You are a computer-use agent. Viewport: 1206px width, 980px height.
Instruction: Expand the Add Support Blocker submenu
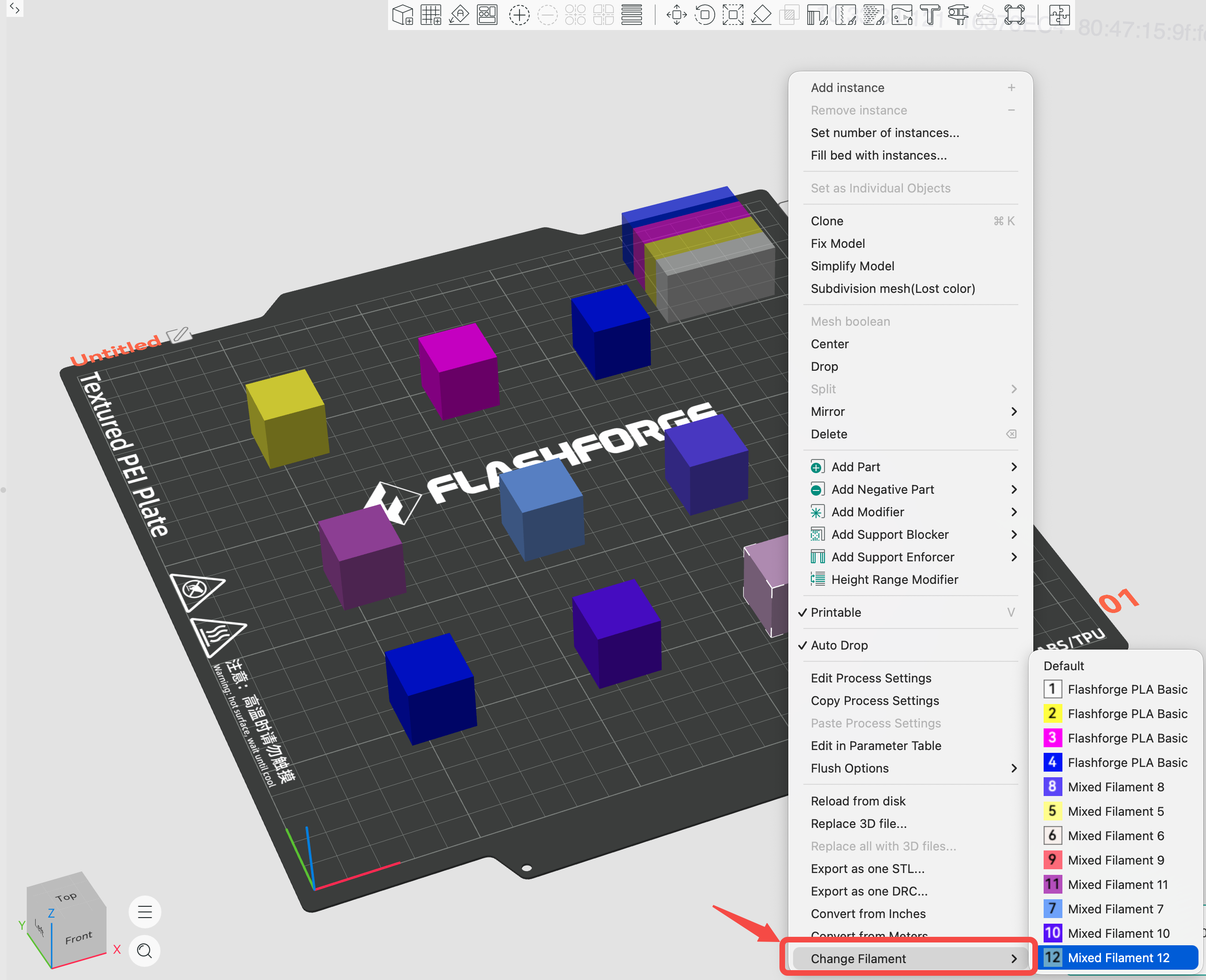click(x=910, y=535)
